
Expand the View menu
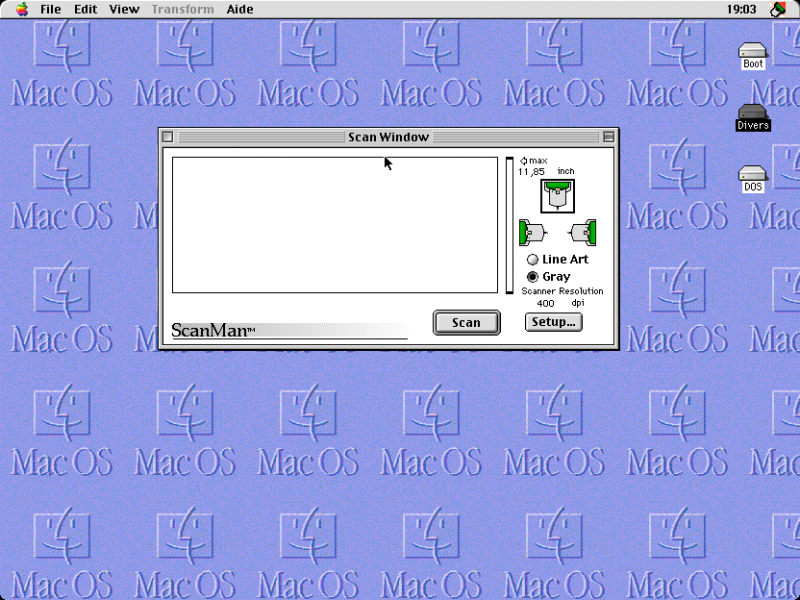pyautogui.click(x=124, y=9)
